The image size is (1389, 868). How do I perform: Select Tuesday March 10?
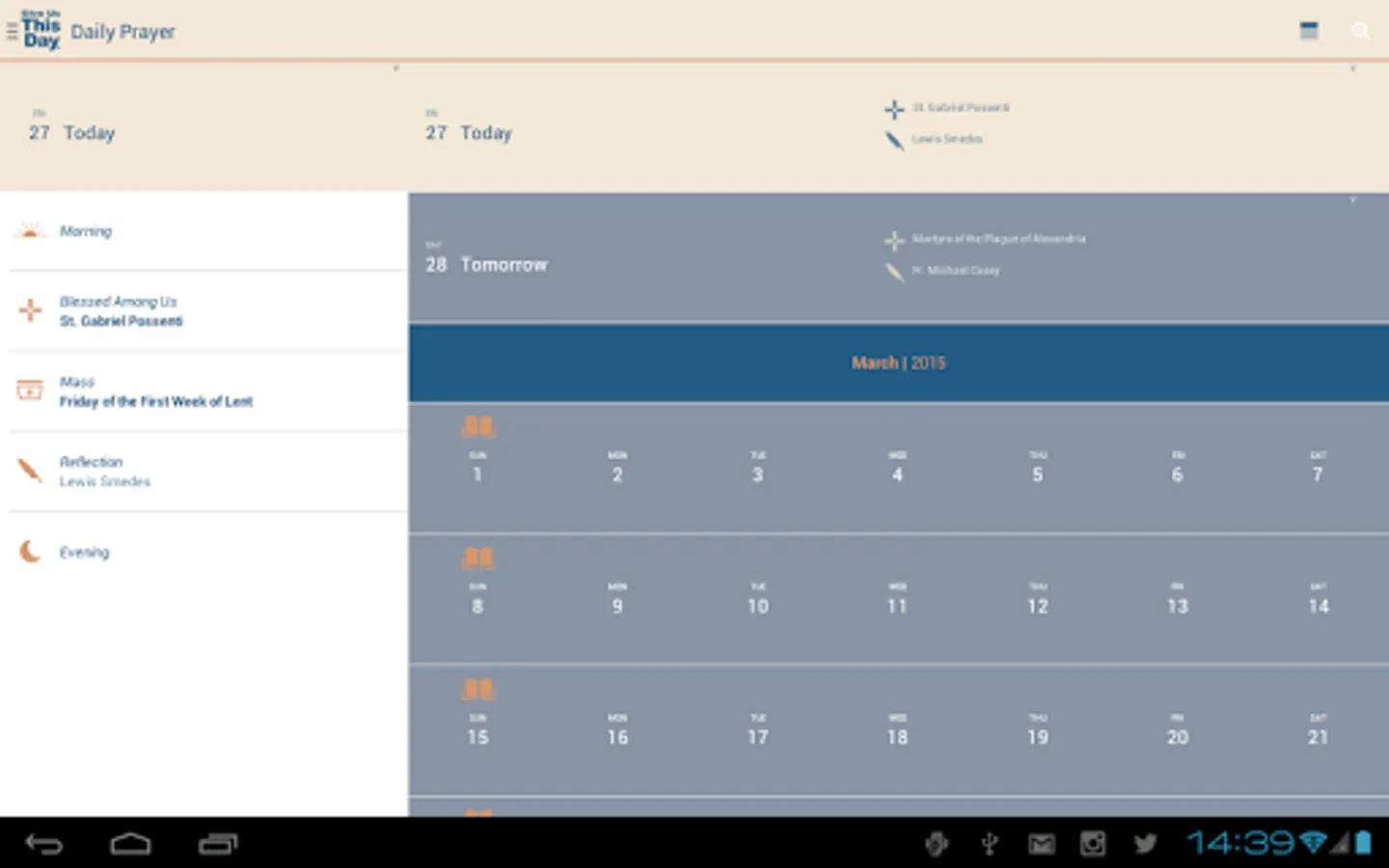(x=758, y=599)
